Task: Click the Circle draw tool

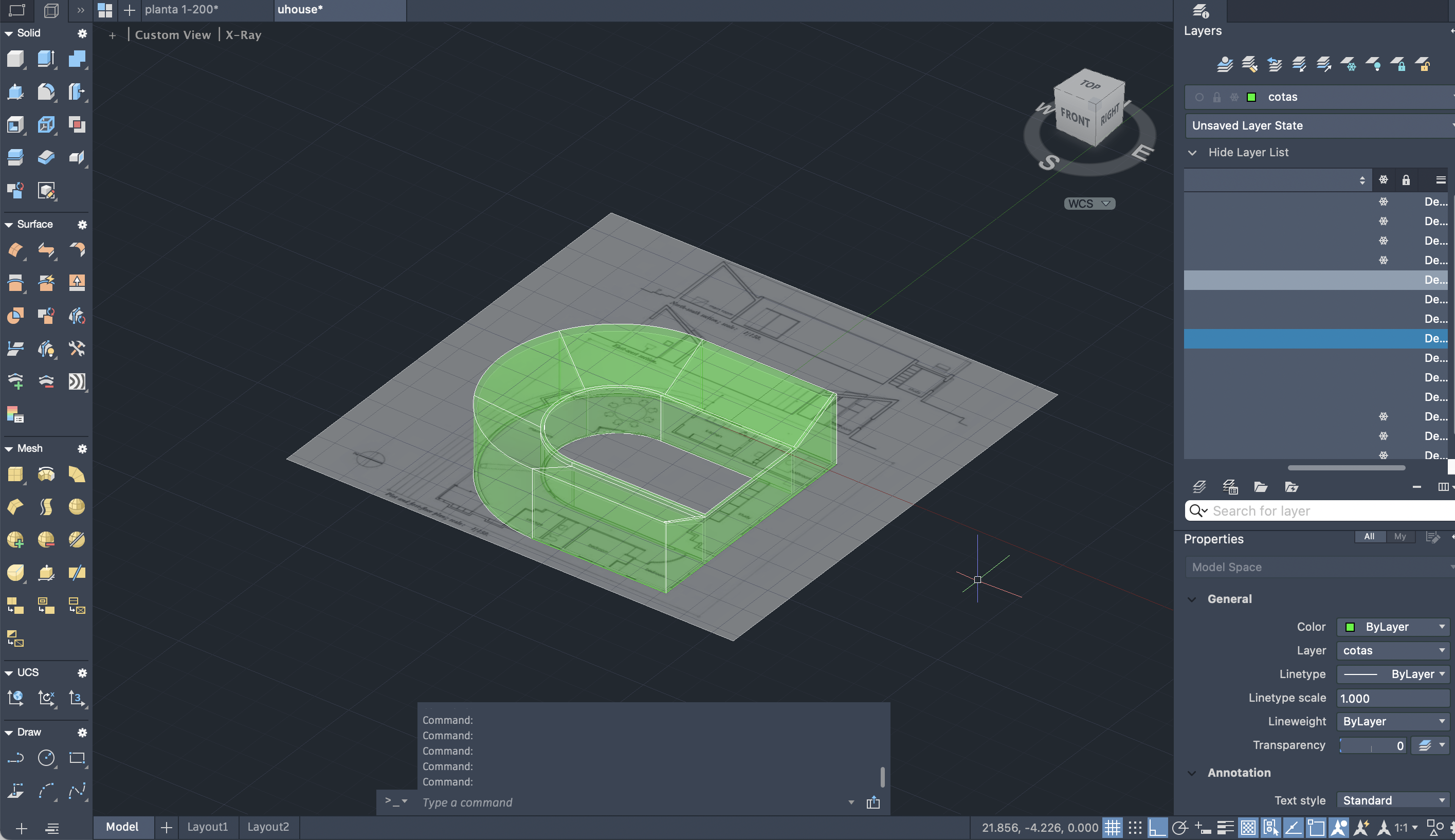Action: coord(46,758)
